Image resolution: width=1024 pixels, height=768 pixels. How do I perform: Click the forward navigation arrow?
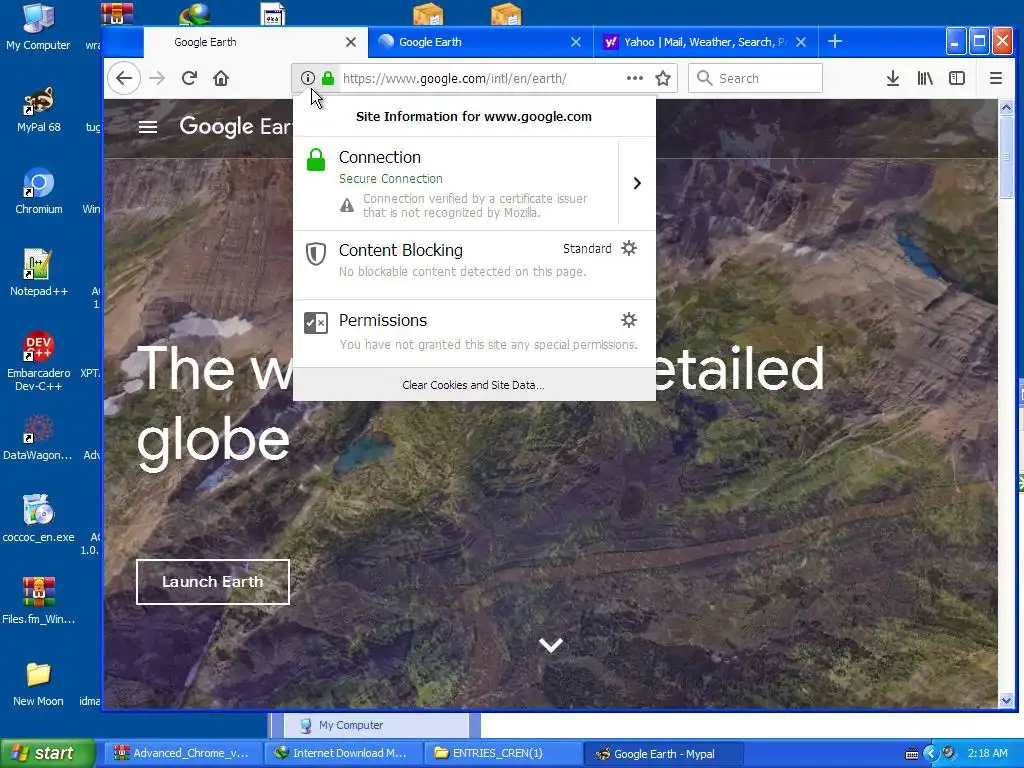tap(157, 78)
